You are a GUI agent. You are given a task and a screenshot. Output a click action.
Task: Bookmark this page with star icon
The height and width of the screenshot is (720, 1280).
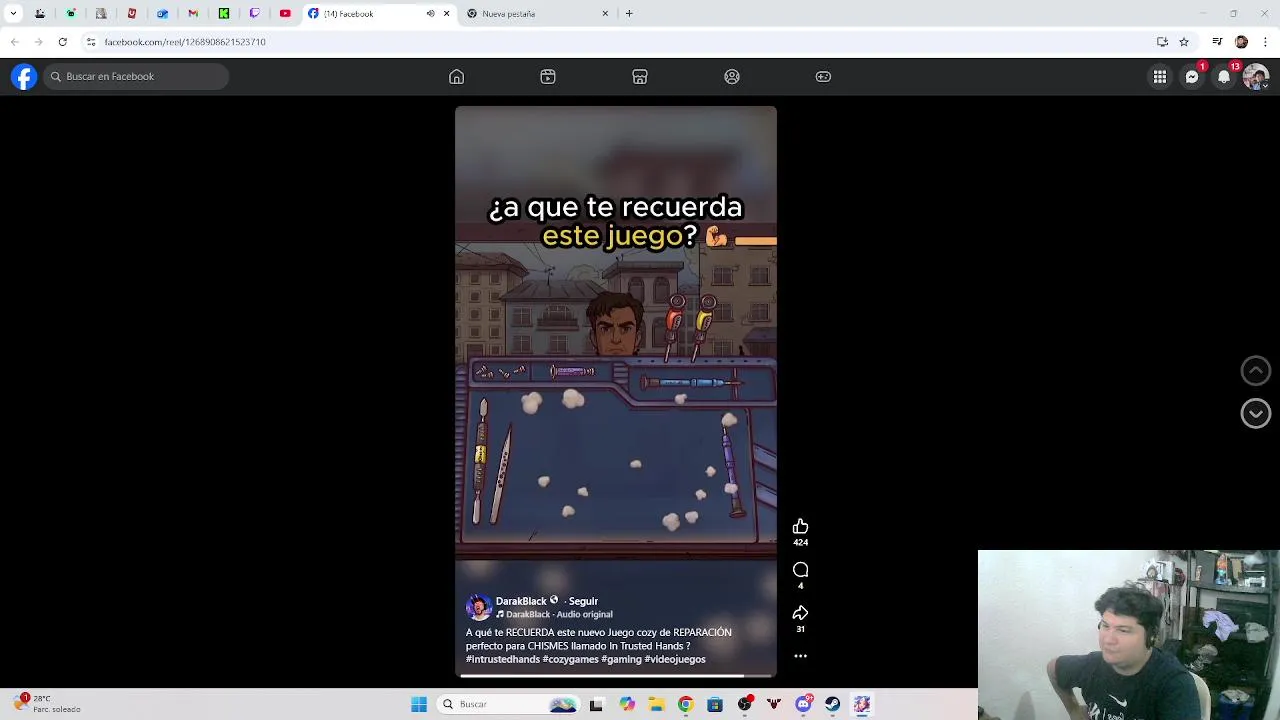[x=1184, y=42]
